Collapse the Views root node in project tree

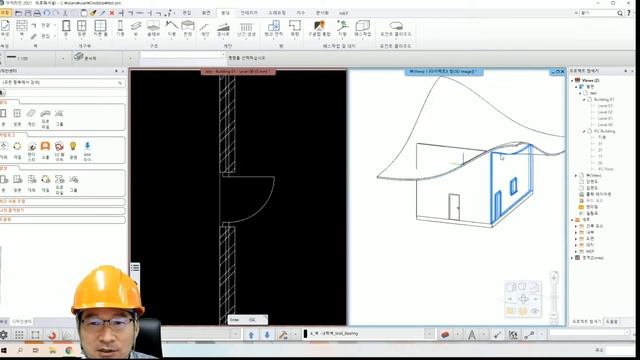tap(572, 80)
